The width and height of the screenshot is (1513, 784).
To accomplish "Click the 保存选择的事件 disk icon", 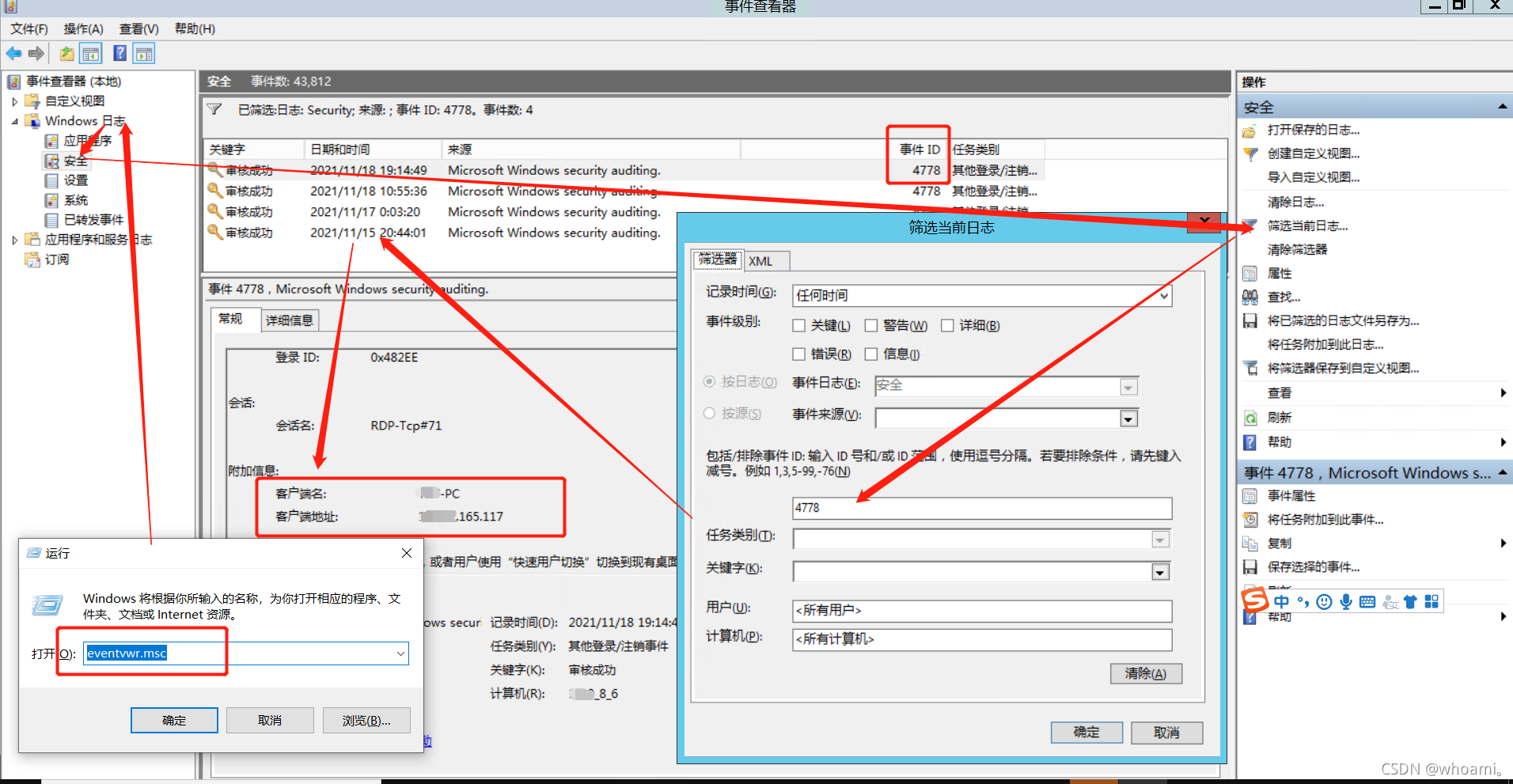I will click(1250, 567).
